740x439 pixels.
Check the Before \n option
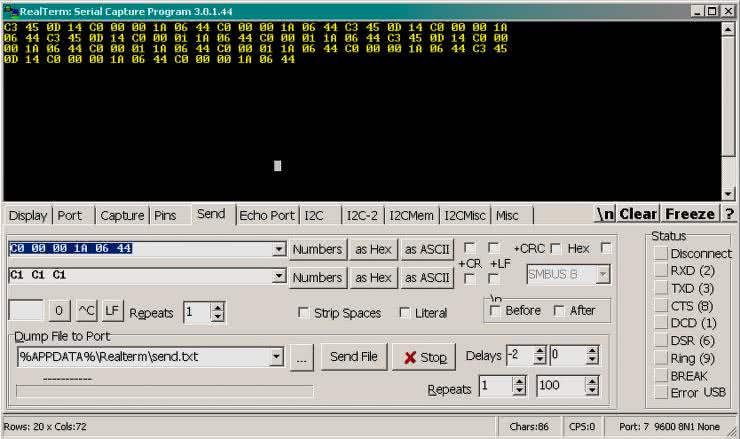point(496,311)
